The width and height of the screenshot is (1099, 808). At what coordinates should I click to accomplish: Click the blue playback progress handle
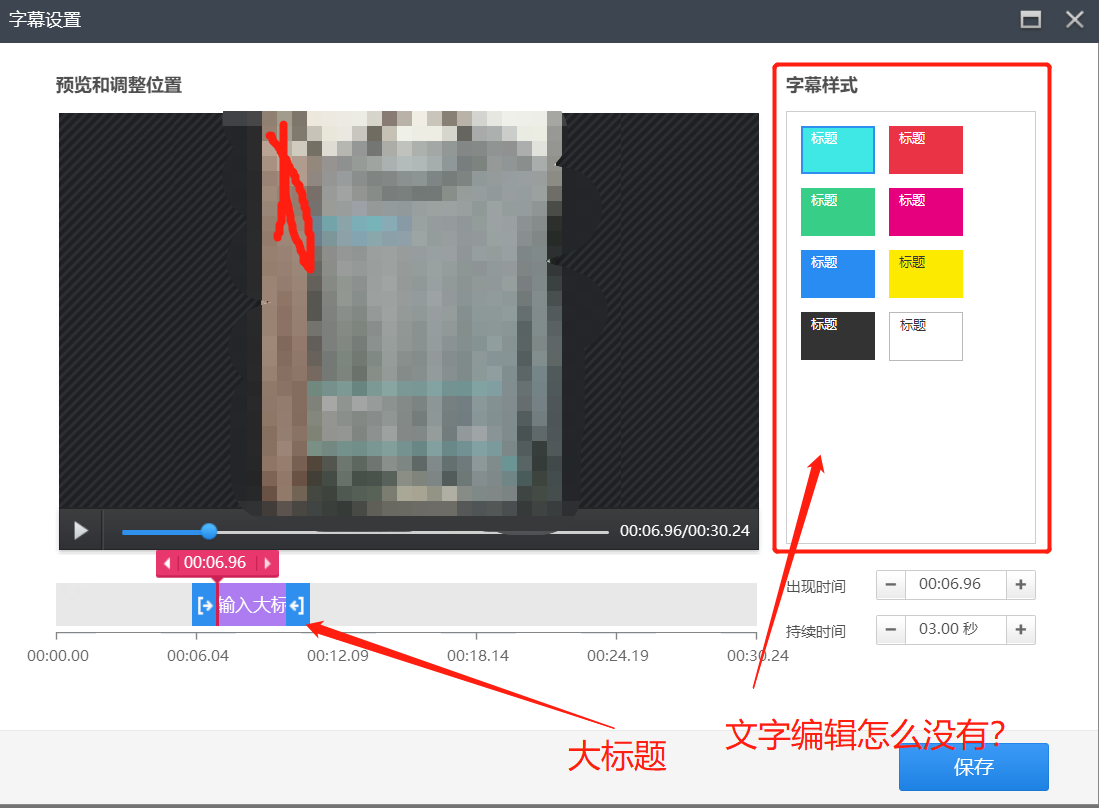[x=209, y=531]
